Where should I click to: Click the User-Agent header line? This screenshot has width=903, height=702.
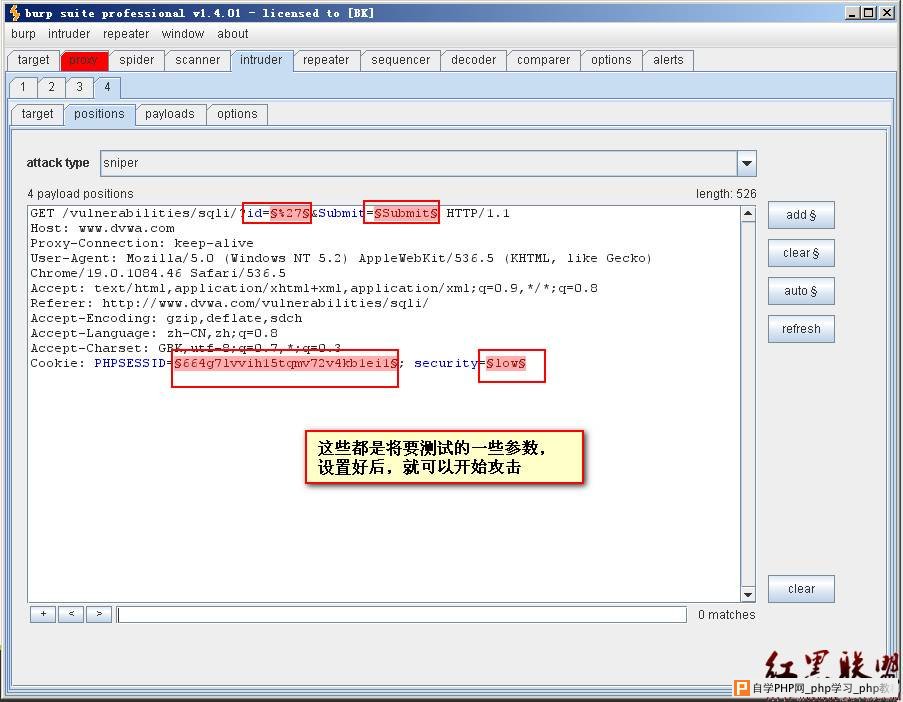click(x=341, y=259)
